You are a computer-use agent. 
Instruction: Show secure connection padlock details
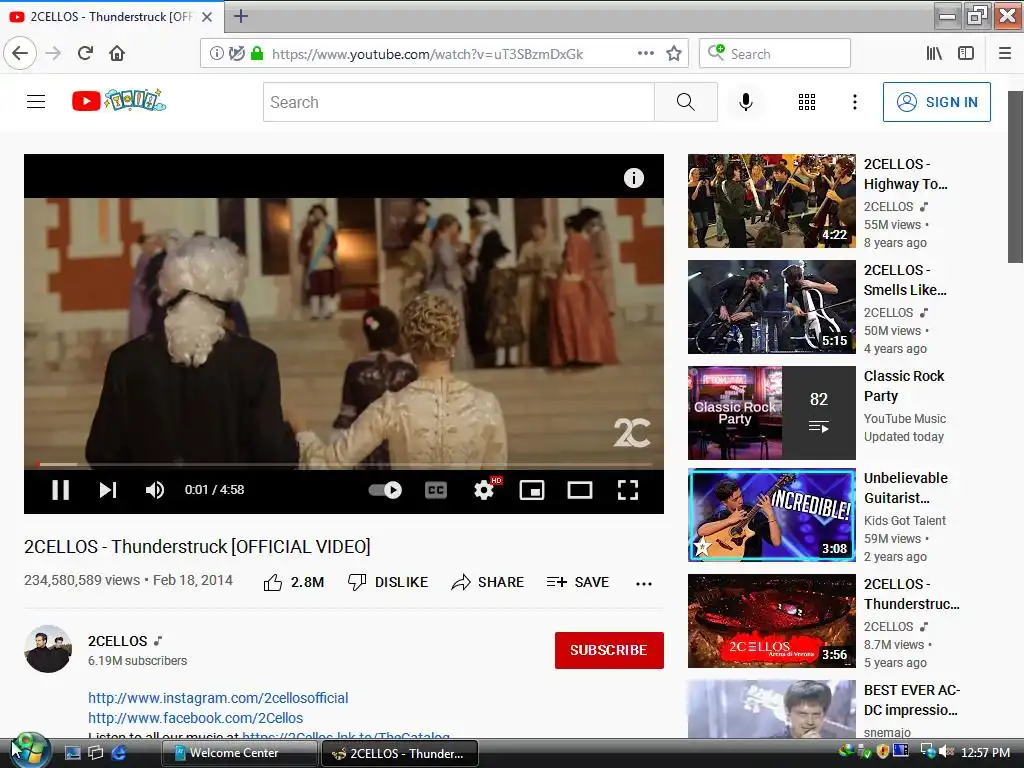257,54
